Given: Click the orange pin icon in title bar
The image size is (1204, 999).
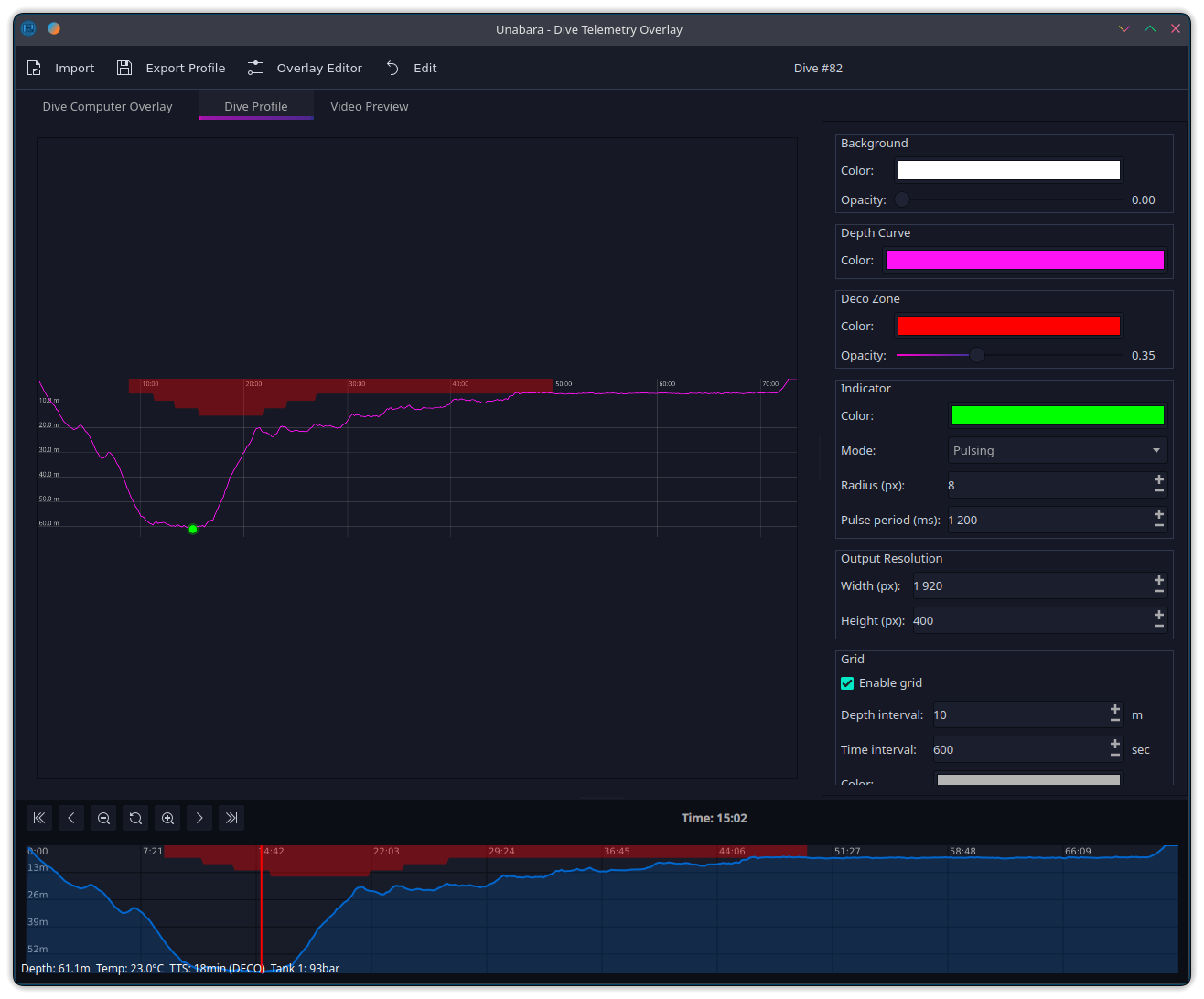Looking at the screenshot, I should (54, 28).
